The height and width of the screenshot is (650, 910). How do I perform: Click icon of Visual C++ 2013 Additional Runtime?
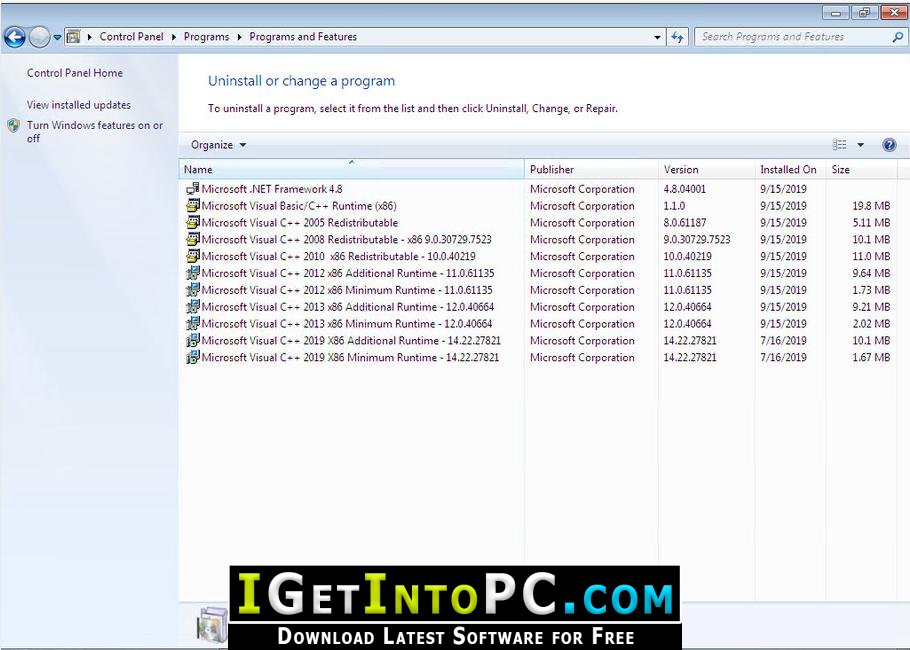(193, 306)
